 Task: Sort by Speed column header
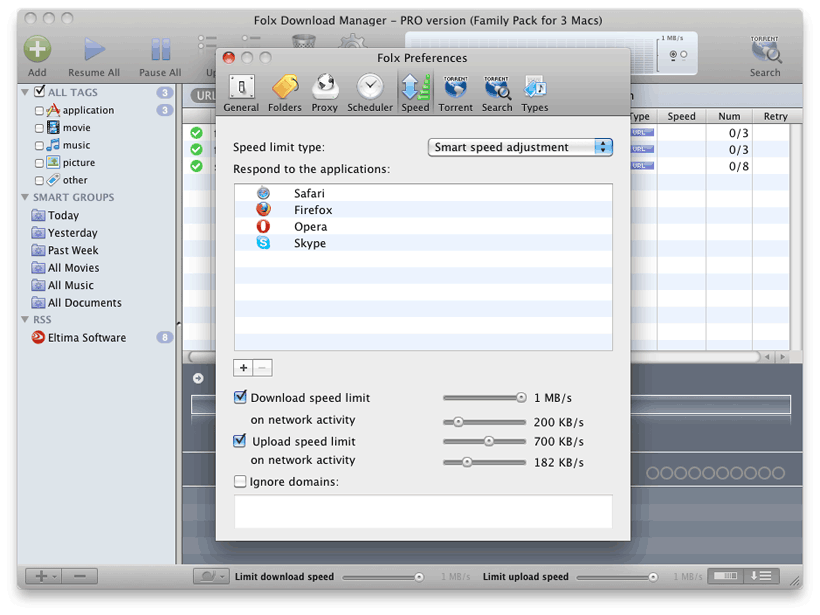pos(681,116)
